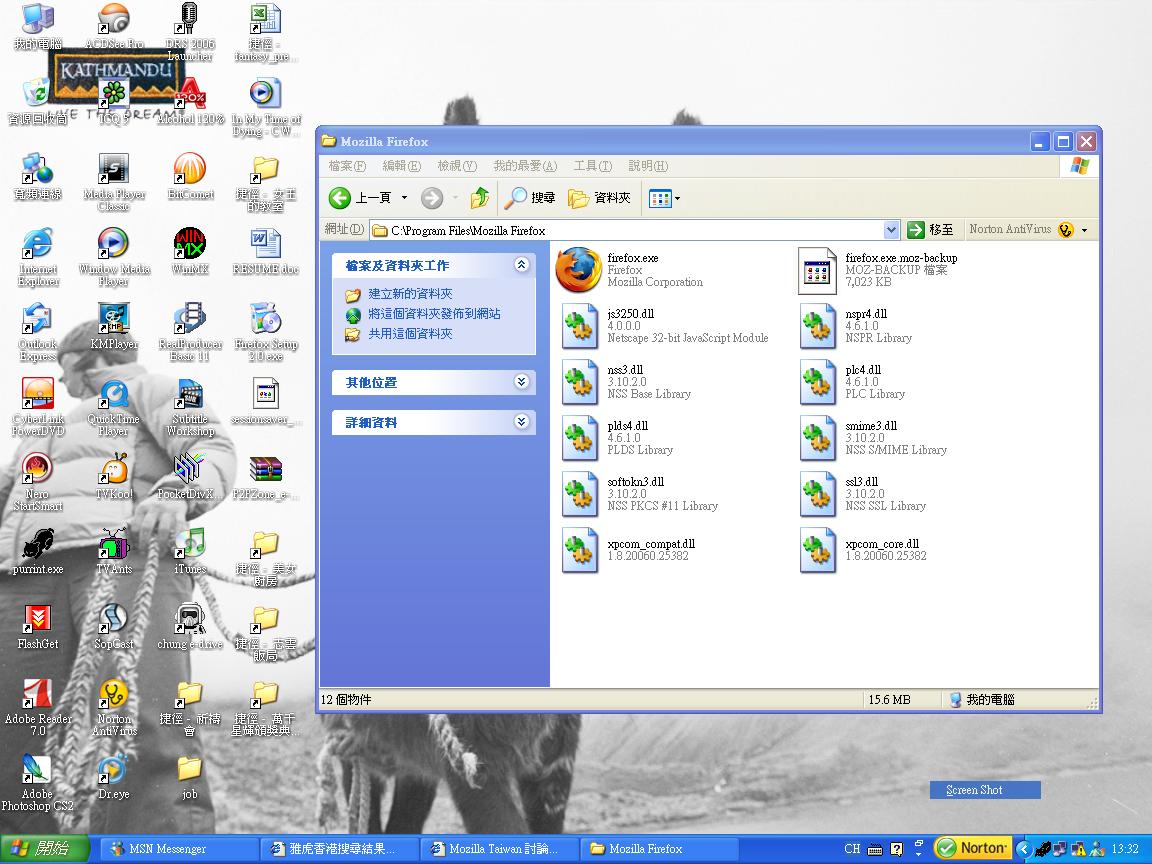Open the firefox.exe file icon

click(578, 270)
